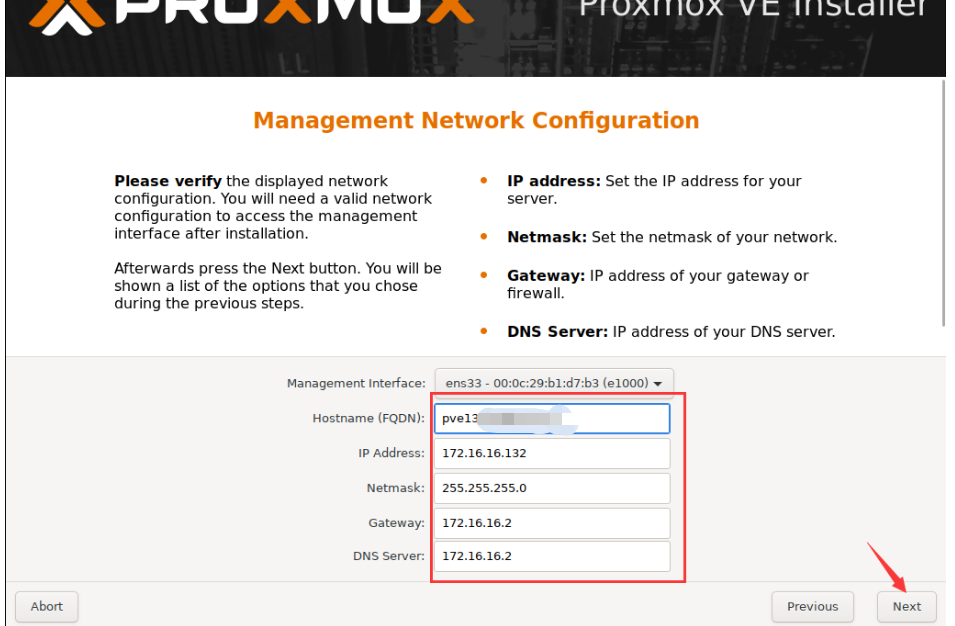955x626 pixels.
Task: Abort the installation
Action: [46, 607]
